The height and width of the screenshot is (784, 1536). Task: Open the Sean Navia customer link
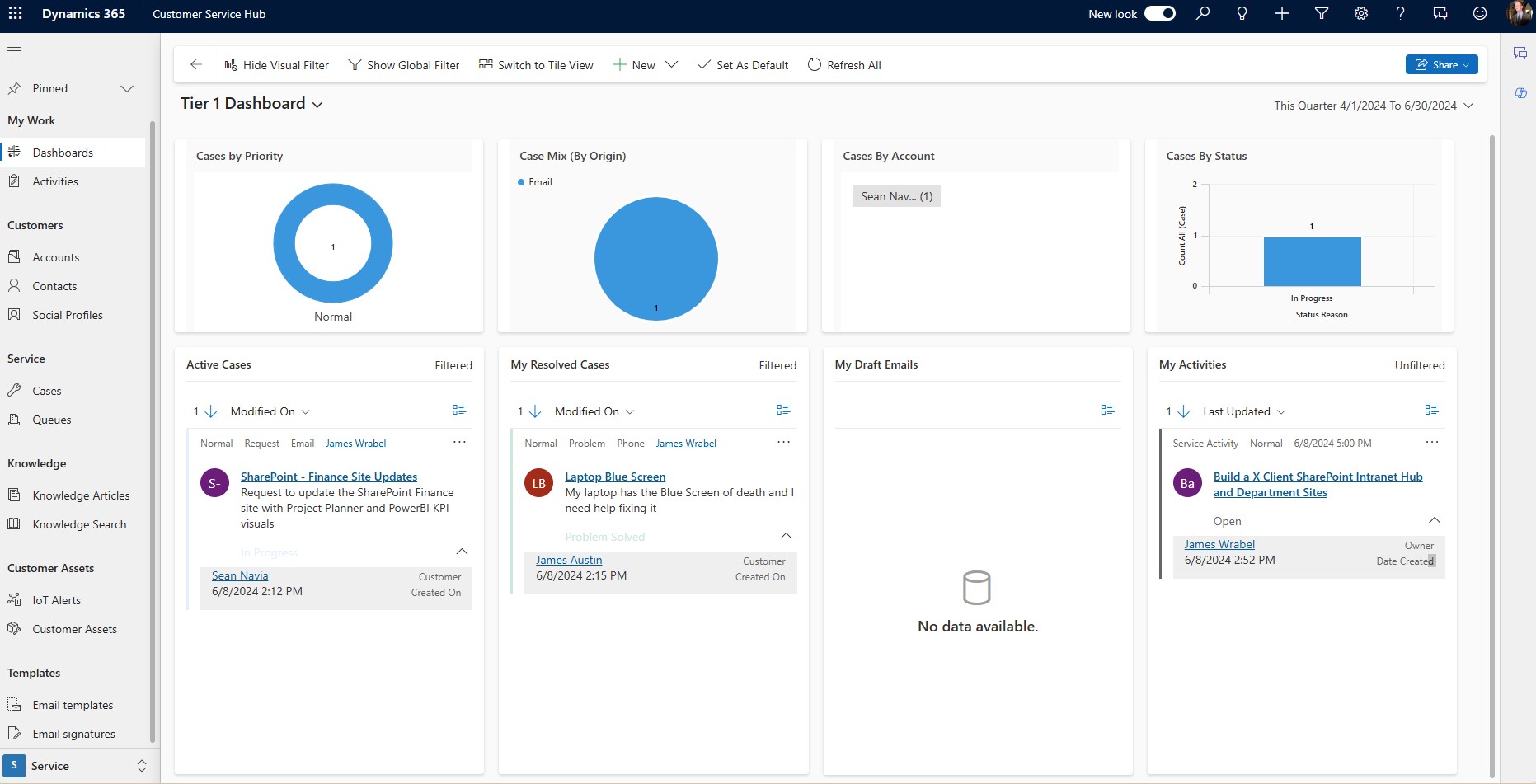click(240, 575)
